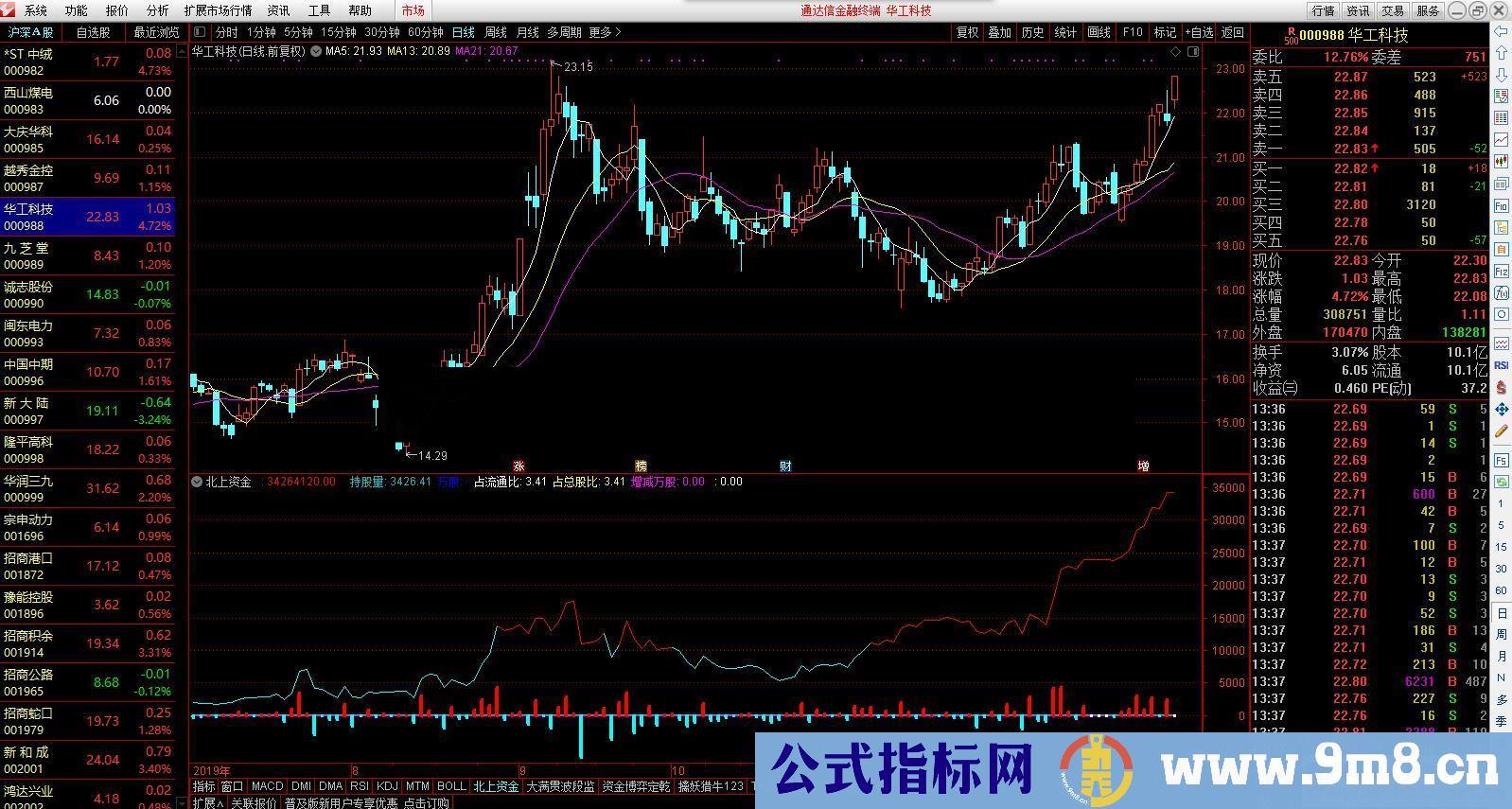Open the news windows icon in right sidebar
Screen dimensions: 1512x809
(x=1501, y=183)
